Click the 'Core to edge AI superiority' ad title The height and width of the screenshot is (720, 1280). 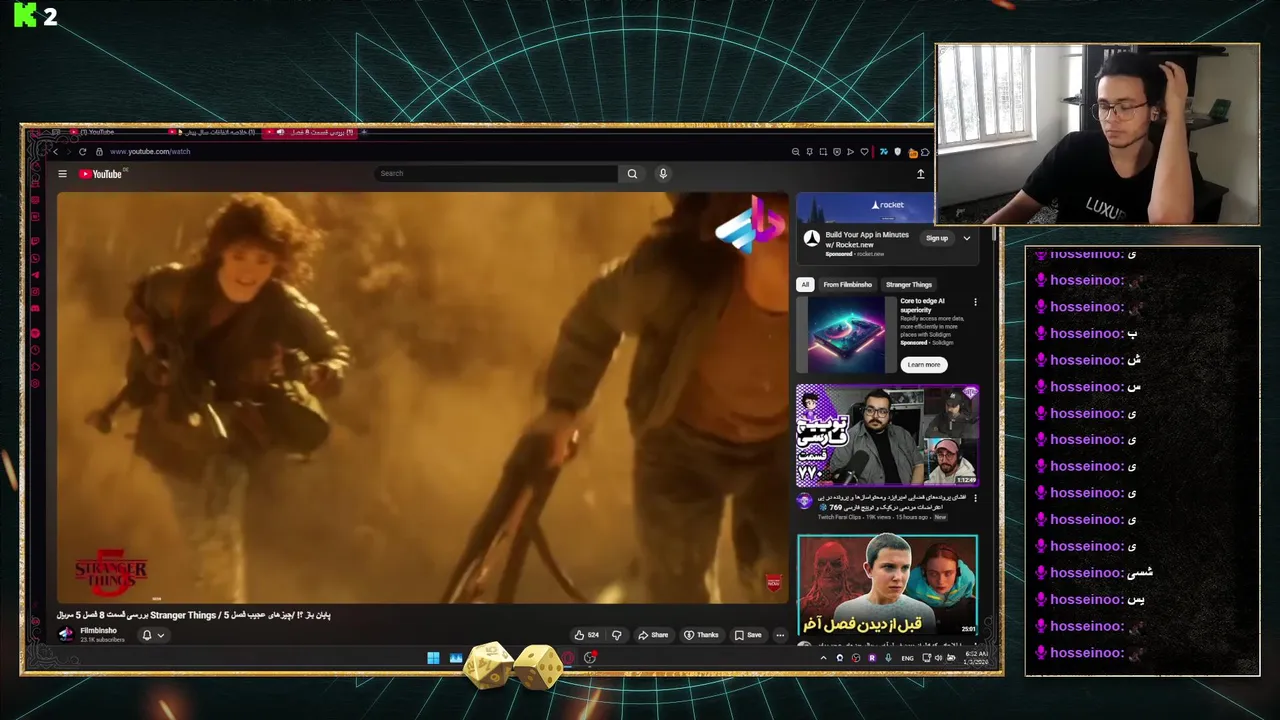pyautogui.click(x=923, y=305)
